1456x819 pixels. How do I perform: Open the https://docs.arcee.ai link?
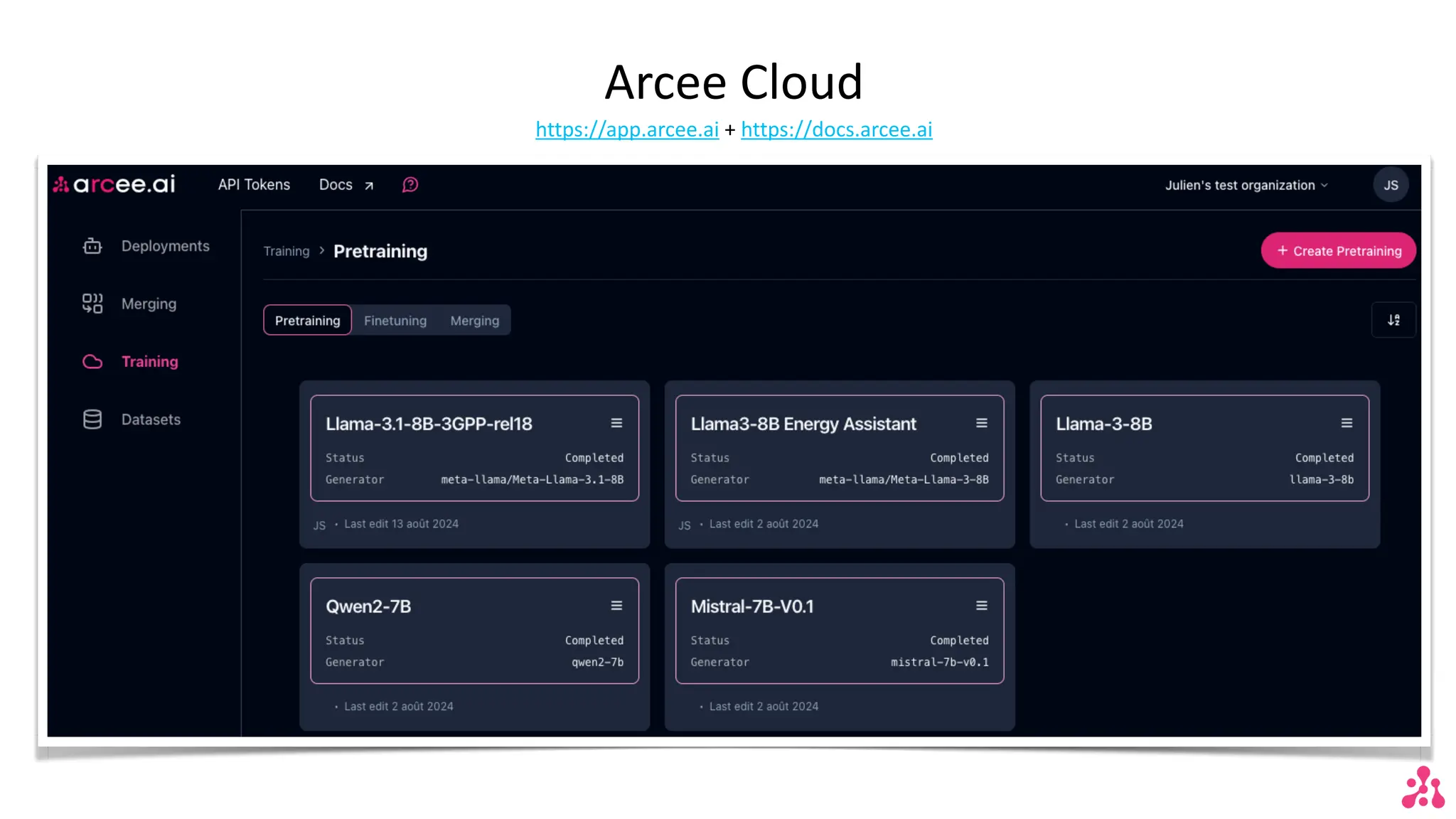pos(836,129)
